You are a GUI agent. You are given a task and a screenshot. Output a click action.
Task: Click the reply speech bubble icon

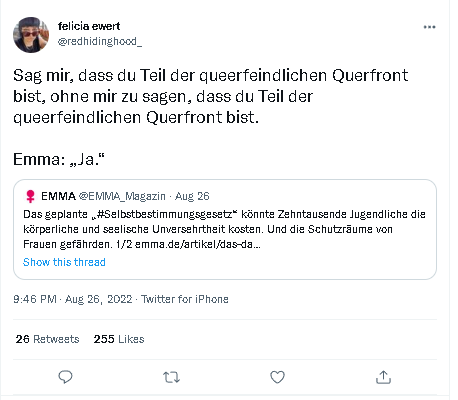[x=65, y=377]
